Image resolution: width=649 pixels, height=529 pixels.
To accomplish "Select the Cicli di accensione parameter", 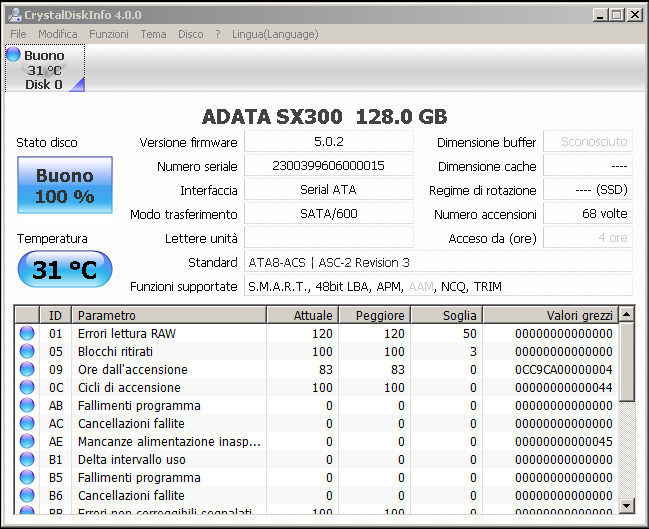I will tap(129, 387).
